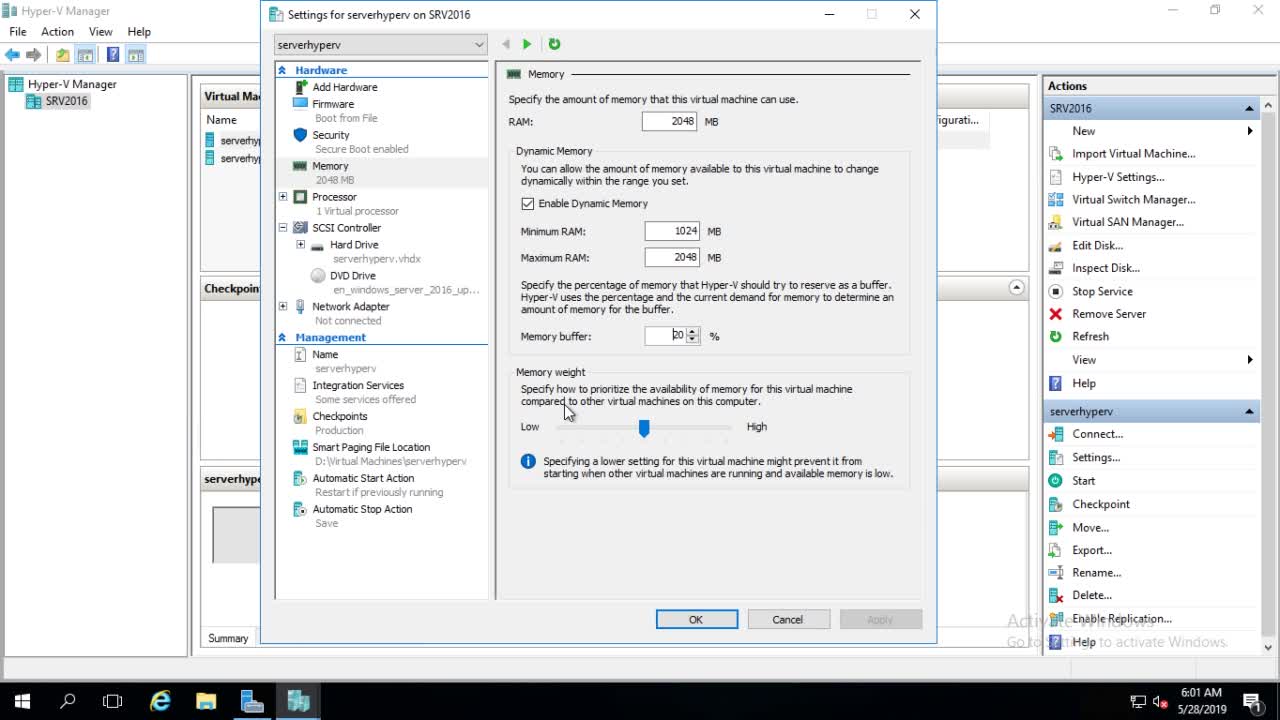Open the File menu in Hyper-V Manager
The image size is (1280, 720).
18,32
